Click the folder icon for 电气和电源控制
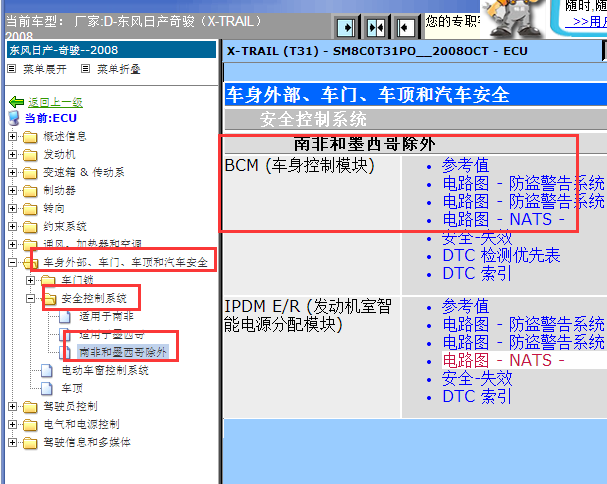This screenshot has width=607, height=484. click(x=30, y=425)
